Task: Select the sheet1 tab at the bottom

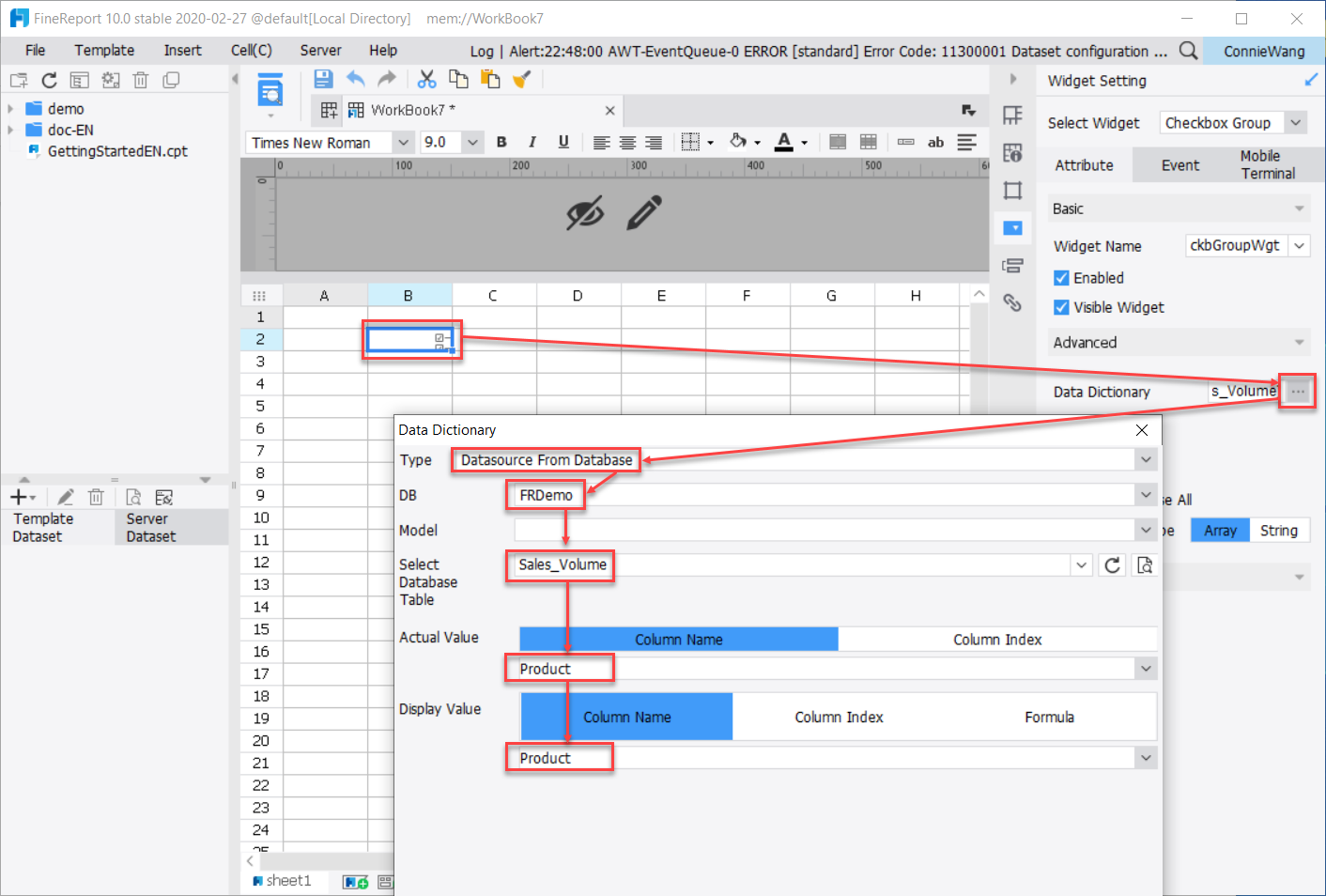Action: pos(285,880)
